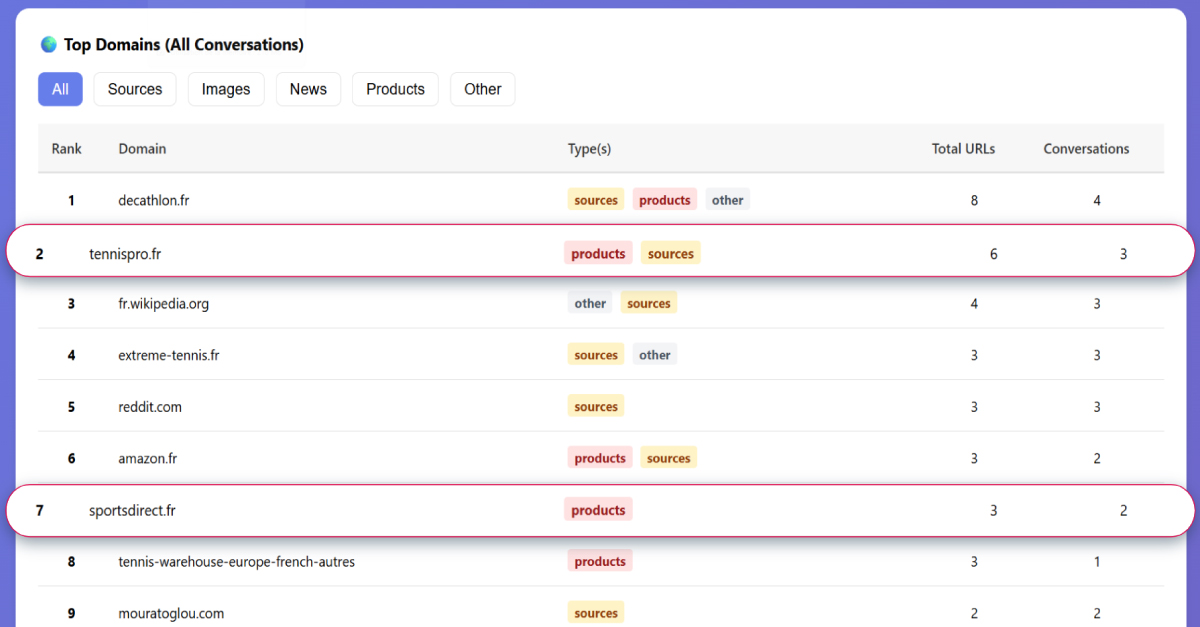1200x627 pixels.
Task: Click the products tag in amazon.fr row
Action: [x=600, y=458]
